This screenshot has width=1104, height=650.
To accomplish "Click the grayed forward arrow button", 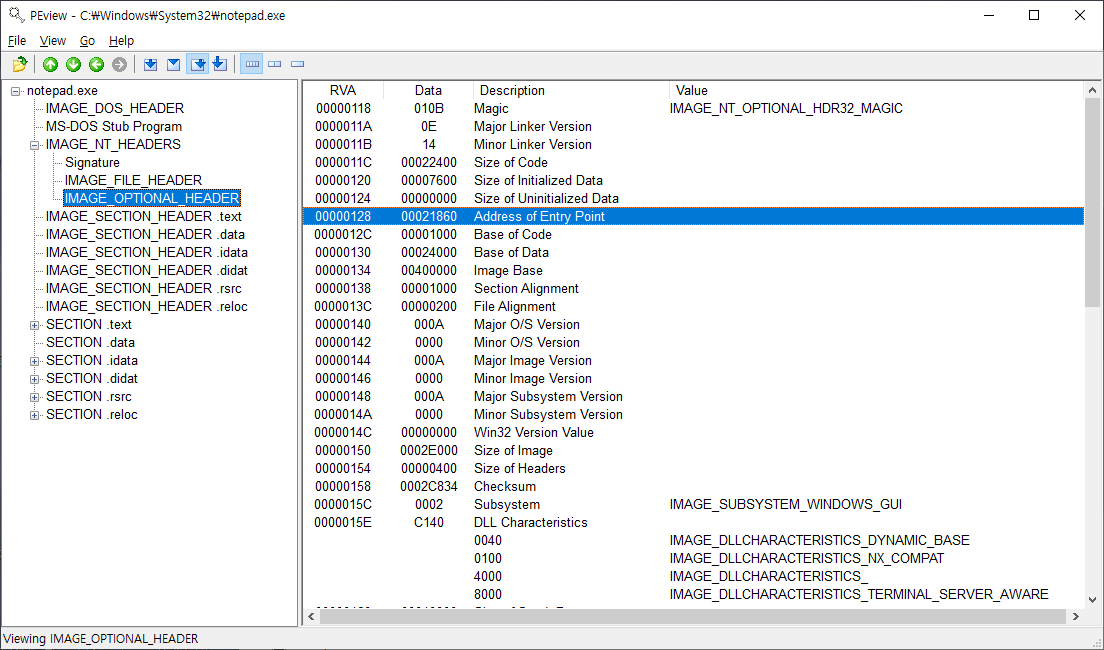I will [x=120, y=64].
